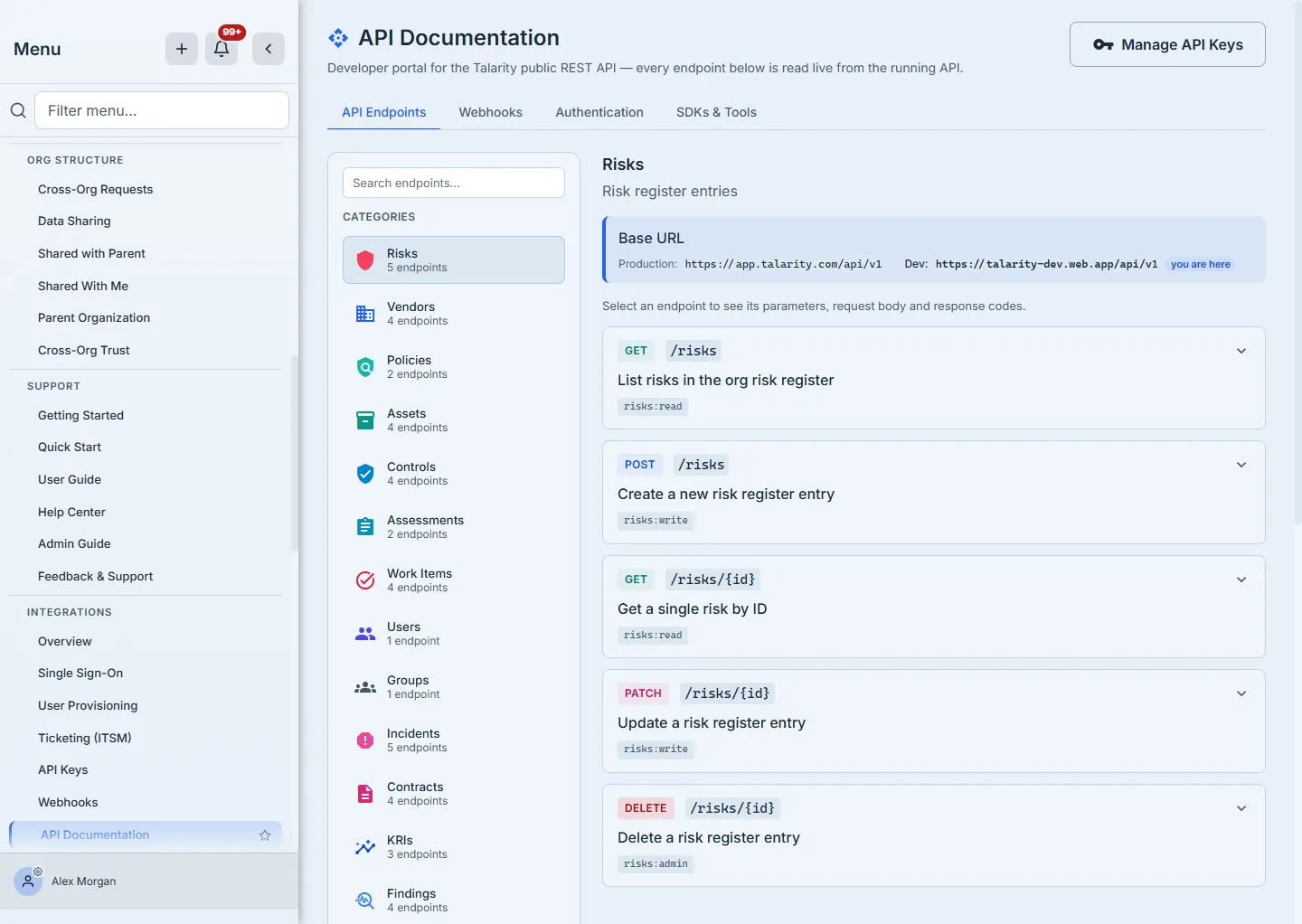
Task: Select the KRIs category
Action: tap(454, 847)
